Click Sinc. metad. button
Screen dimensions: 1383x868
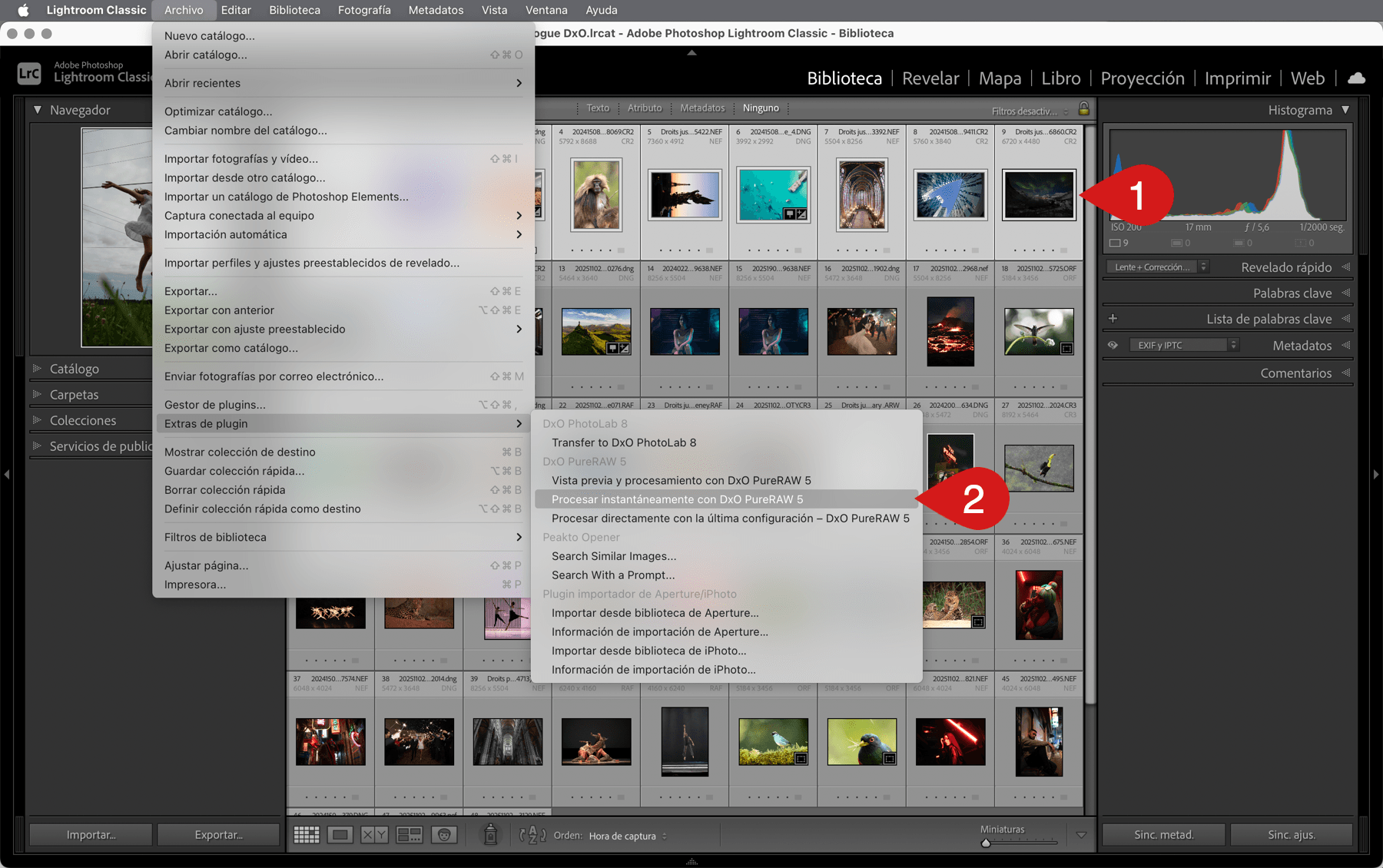click(1163, 835)
